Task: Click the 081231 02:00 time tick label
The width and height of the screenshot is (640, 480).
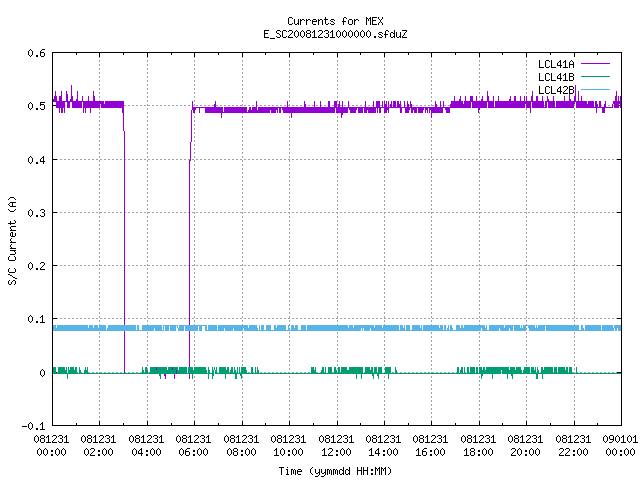Action: 98,446
